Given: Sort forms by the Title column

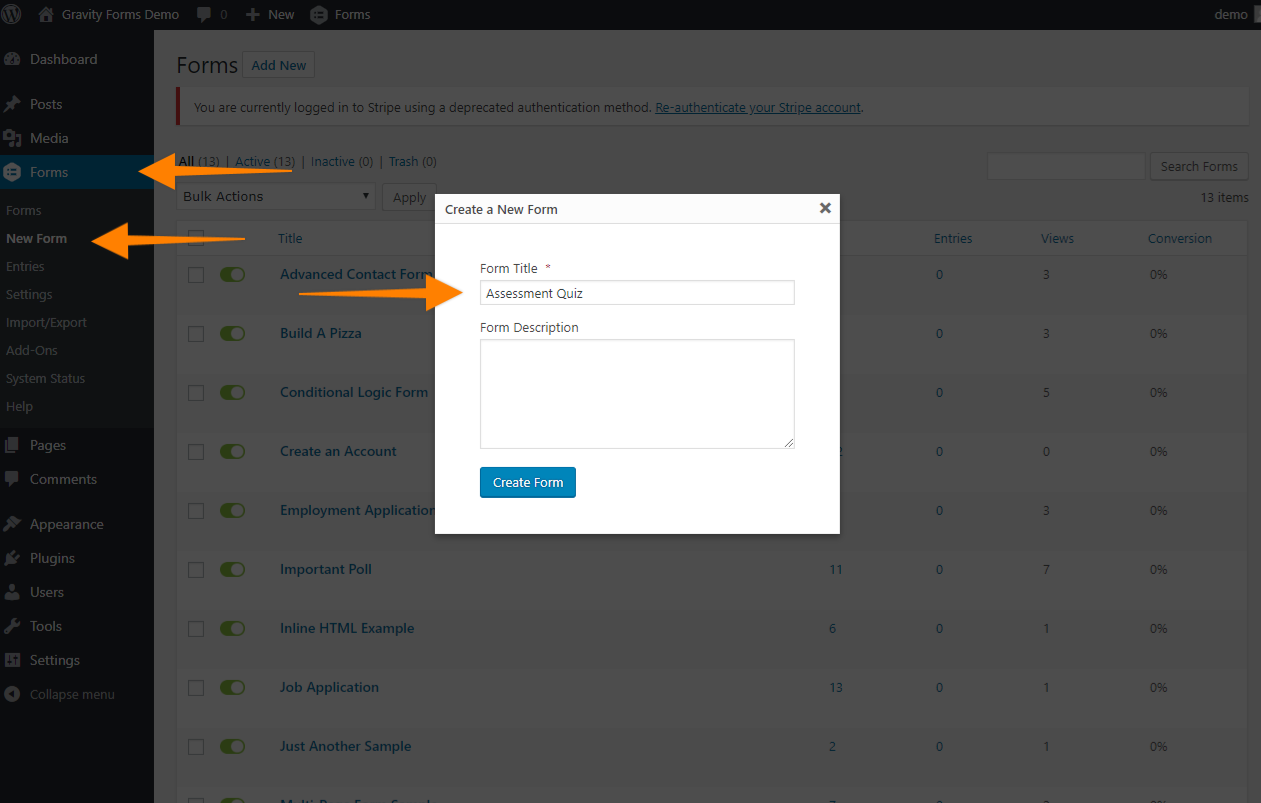Looking at the screenshot, I should tap(290, 238).
